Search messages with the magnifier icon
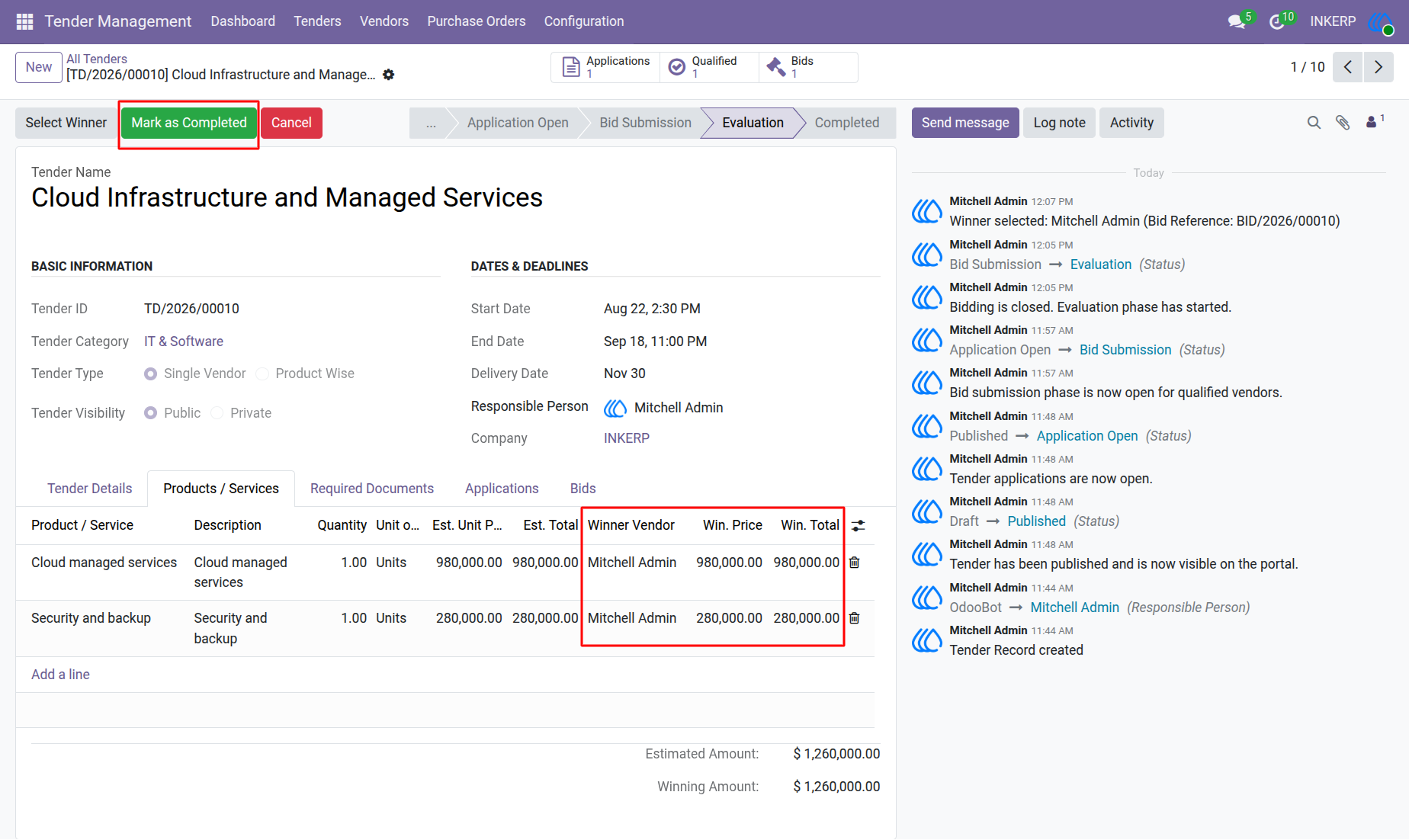1409x840 pixels. [x=1314, y=123]
